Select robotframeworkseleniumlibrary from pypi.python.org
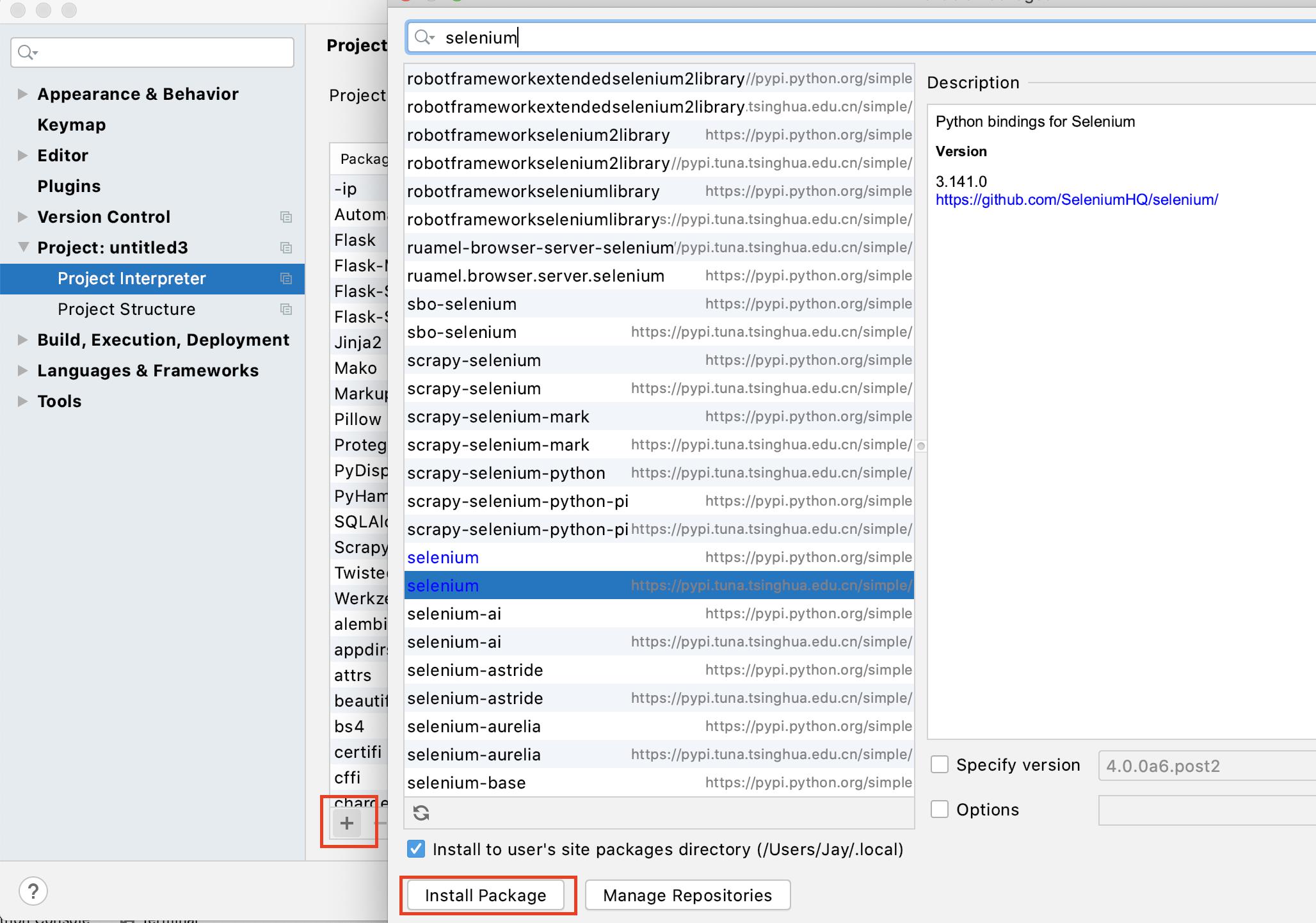This screenshot has width=1316, height=923. 659,191
